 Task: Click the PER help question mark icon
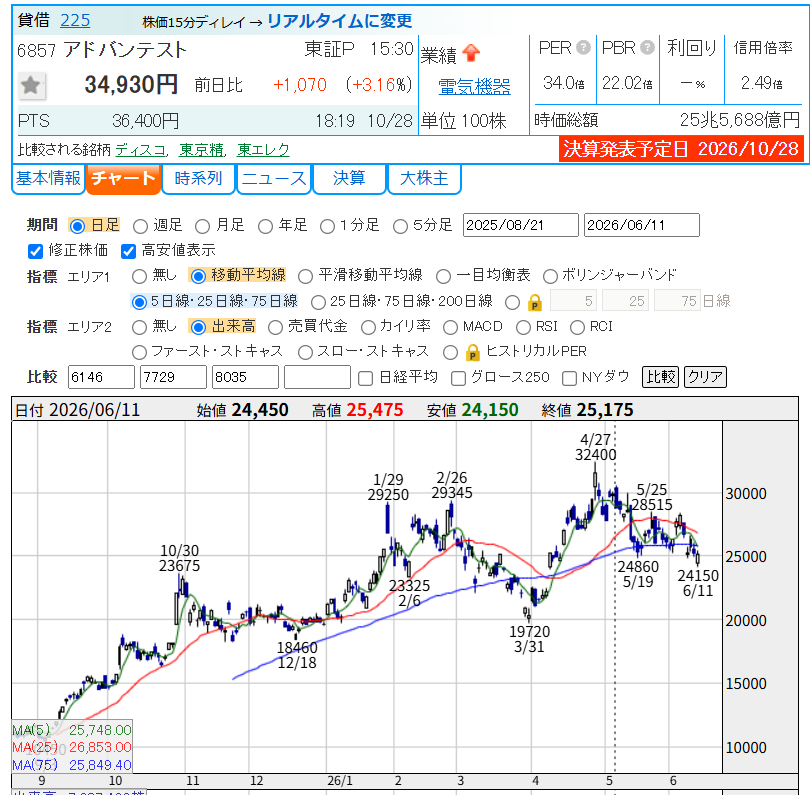pos(583,48)
